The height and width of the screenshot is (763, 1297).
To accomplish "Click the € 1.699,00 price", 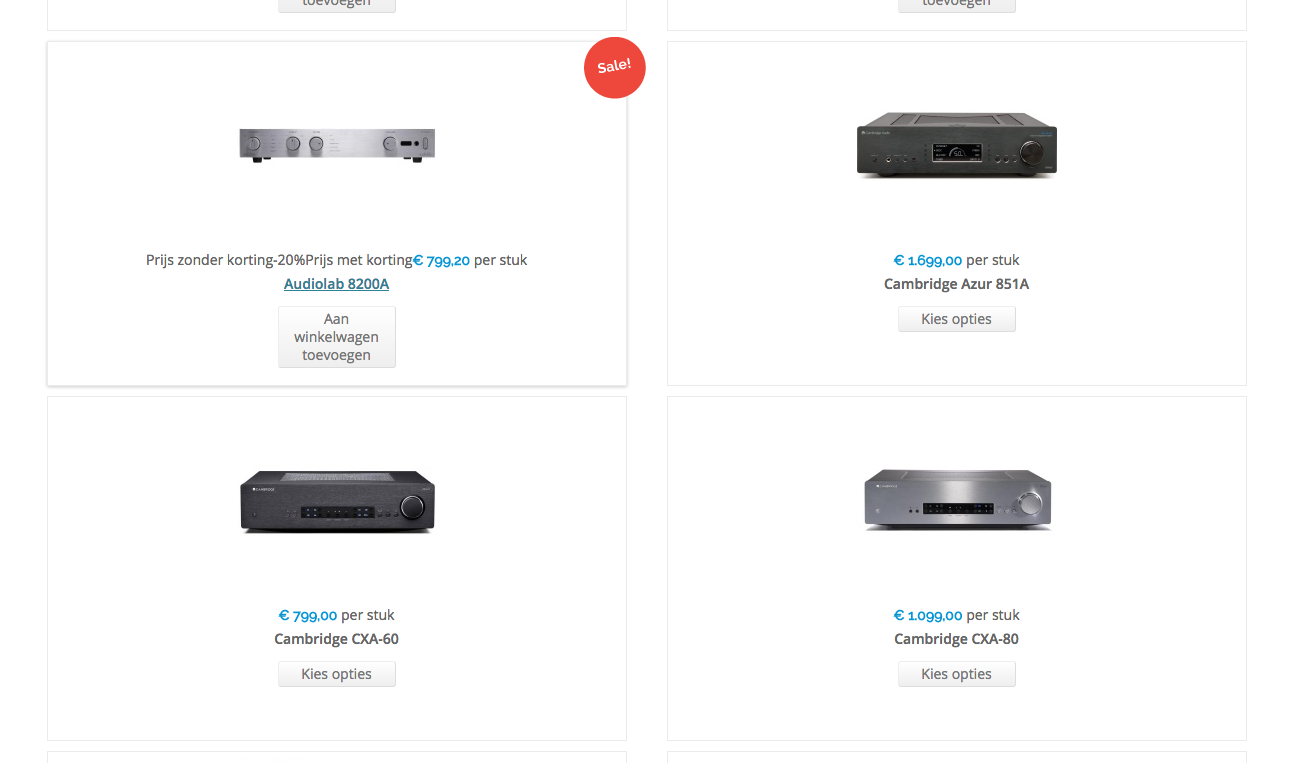I will point(928,260).
